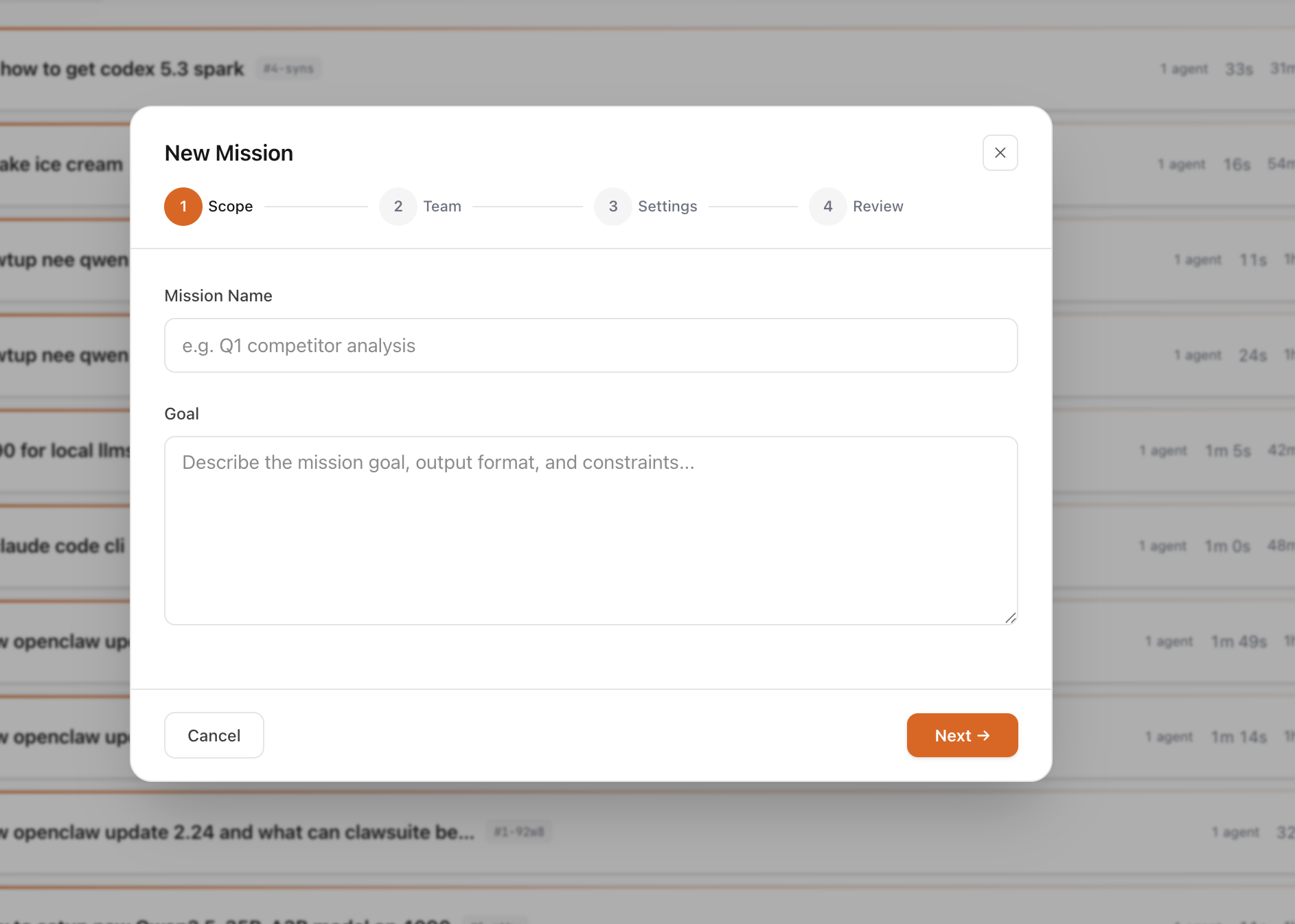Focus the Mission Name input field
The height and width of the screenshot is (924, 1295).
pos(591,345)
